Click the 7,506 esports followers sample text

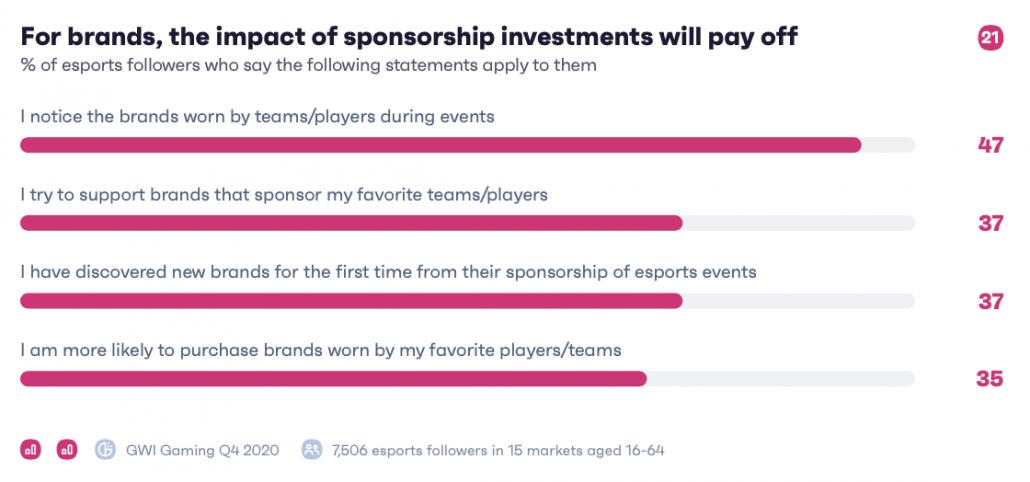click(499, 450)
